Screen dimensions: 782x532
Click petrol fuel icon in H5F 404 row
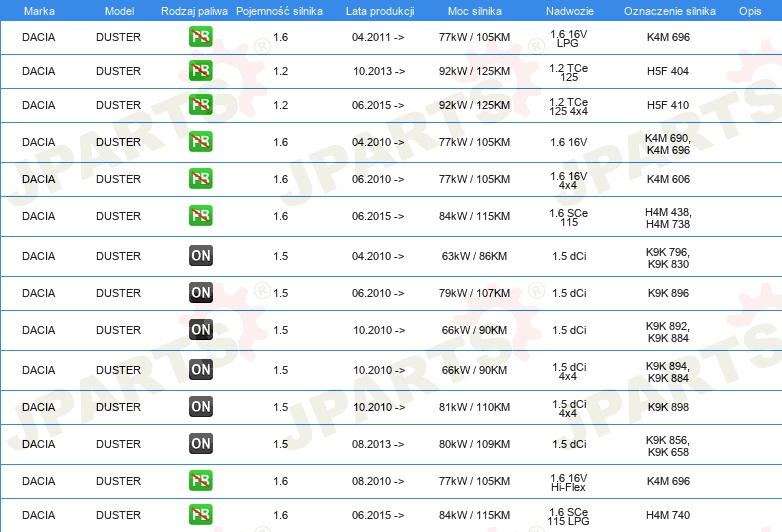coord(200,71)
